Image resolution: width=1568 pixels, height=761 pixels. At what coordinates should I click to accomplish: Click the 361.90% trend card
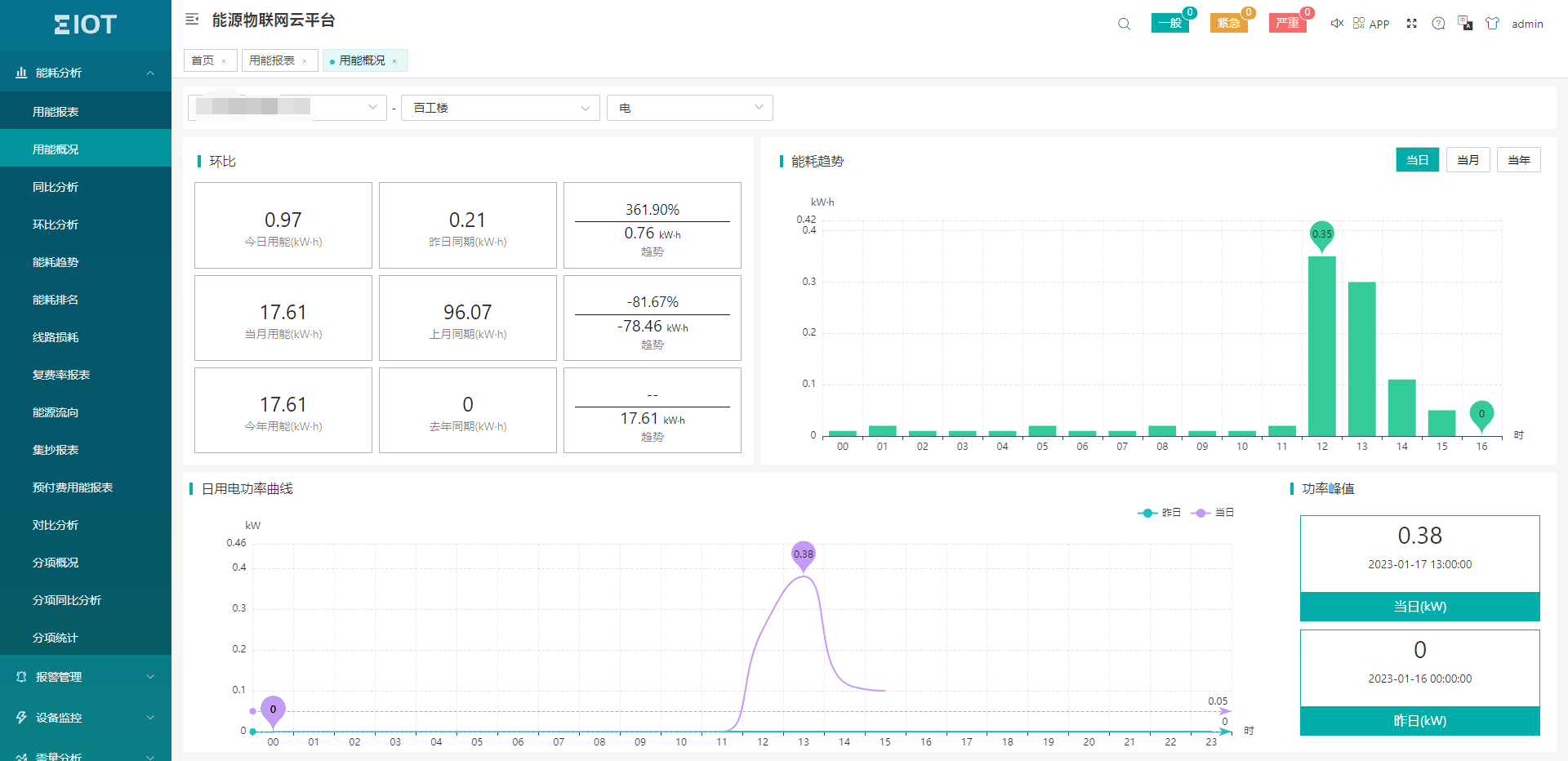tap(653, 225)
